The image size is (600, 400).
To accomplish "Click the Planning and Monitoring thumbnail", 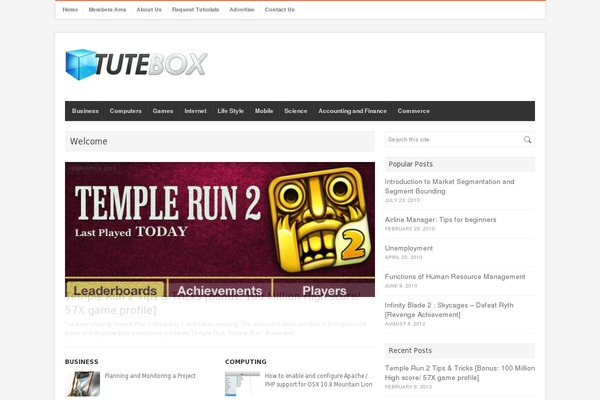I will point(83,384).
